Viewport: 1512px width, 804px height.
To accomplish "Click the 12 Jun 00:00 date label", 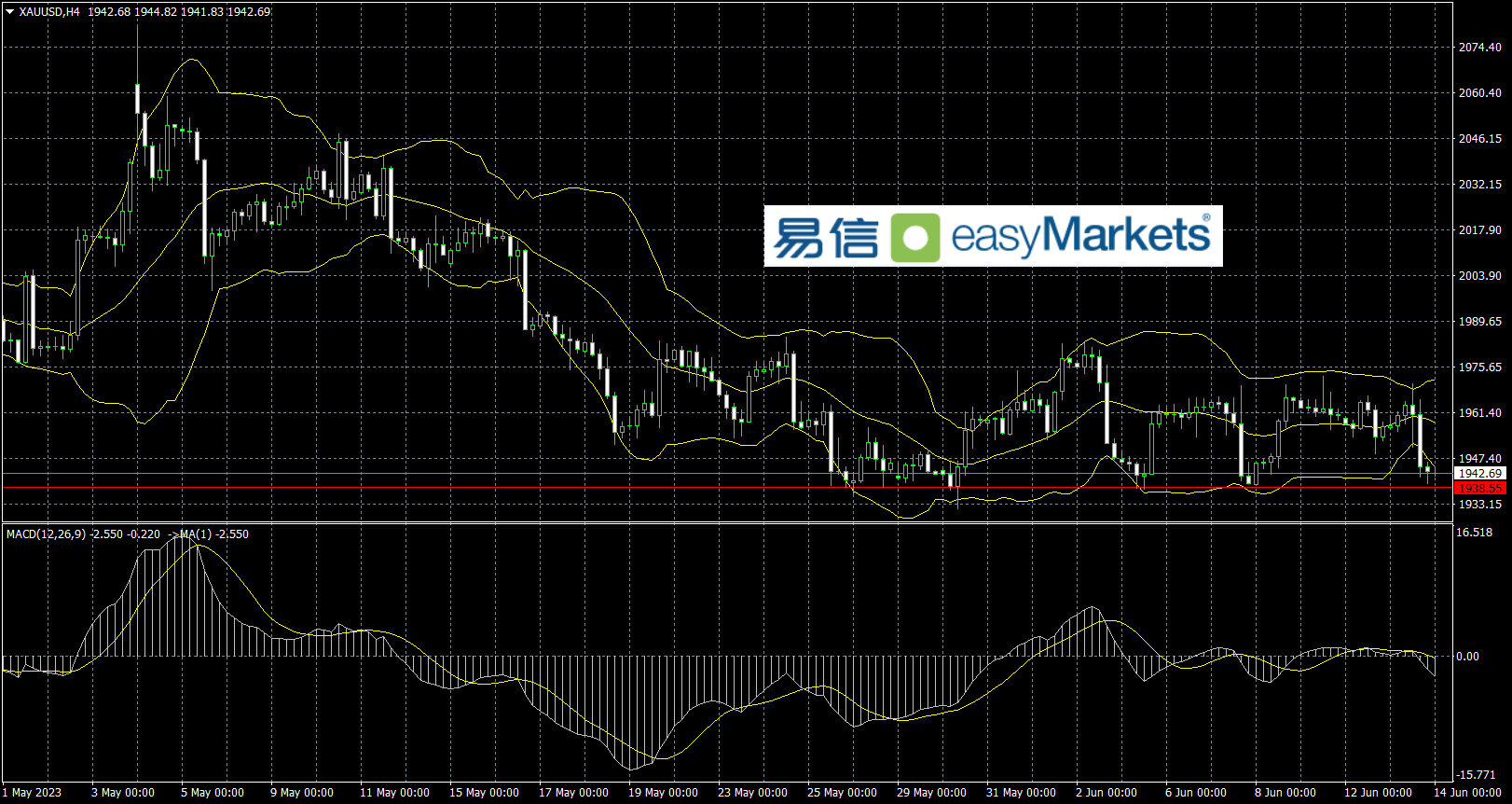I will 1378,793.
